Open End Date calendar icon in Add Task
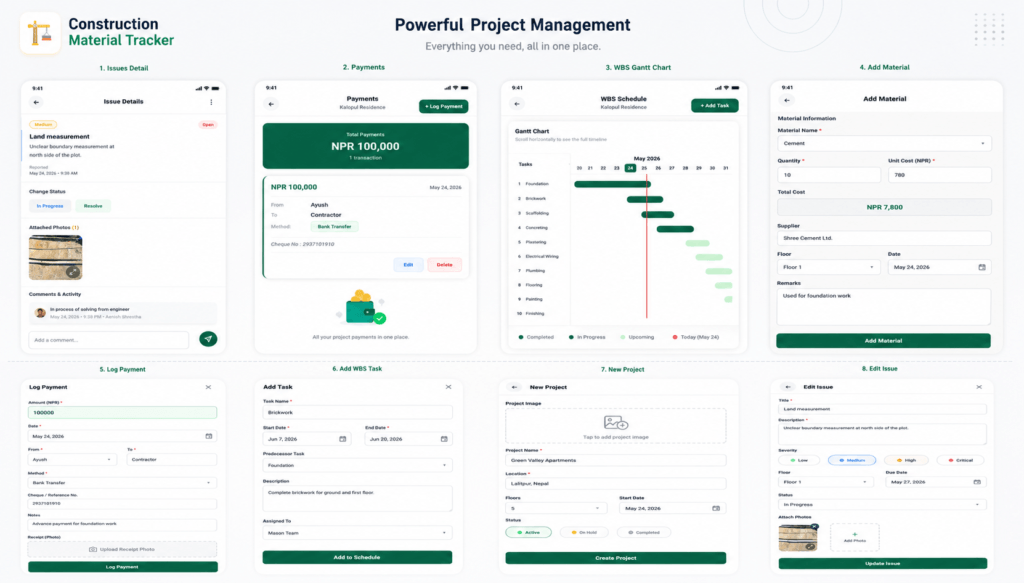 [444, 439]
